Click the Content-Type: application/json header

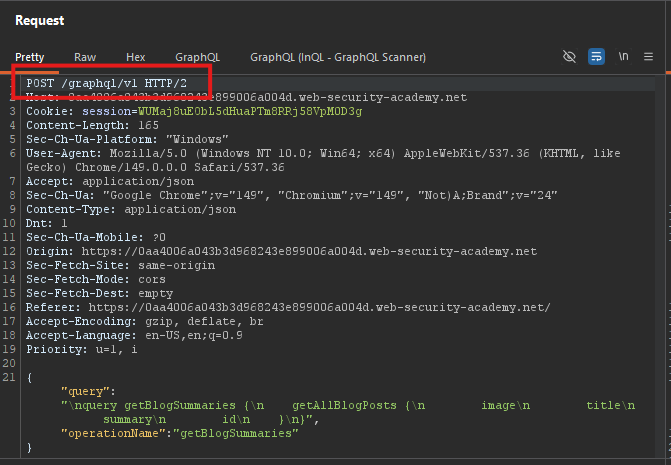point(131,209)
